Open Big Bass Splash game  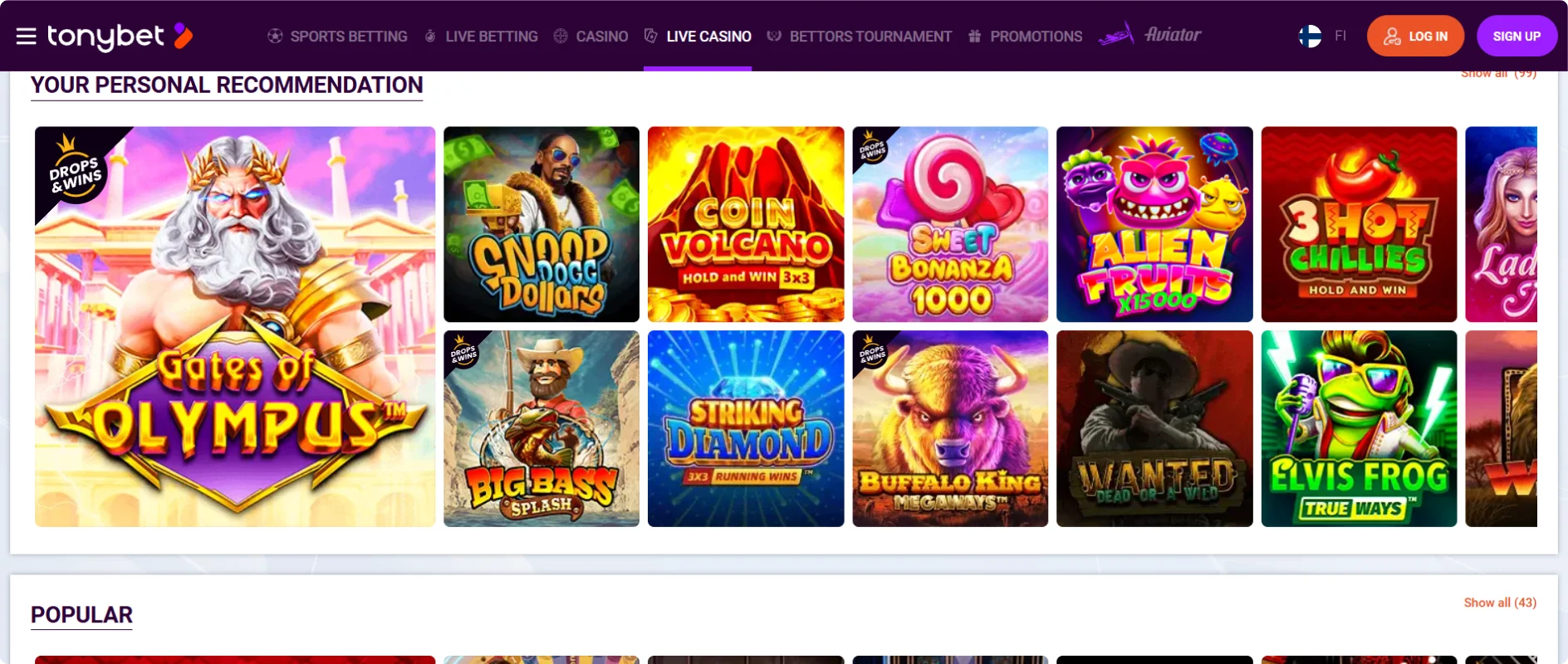(x=541, y=428)
